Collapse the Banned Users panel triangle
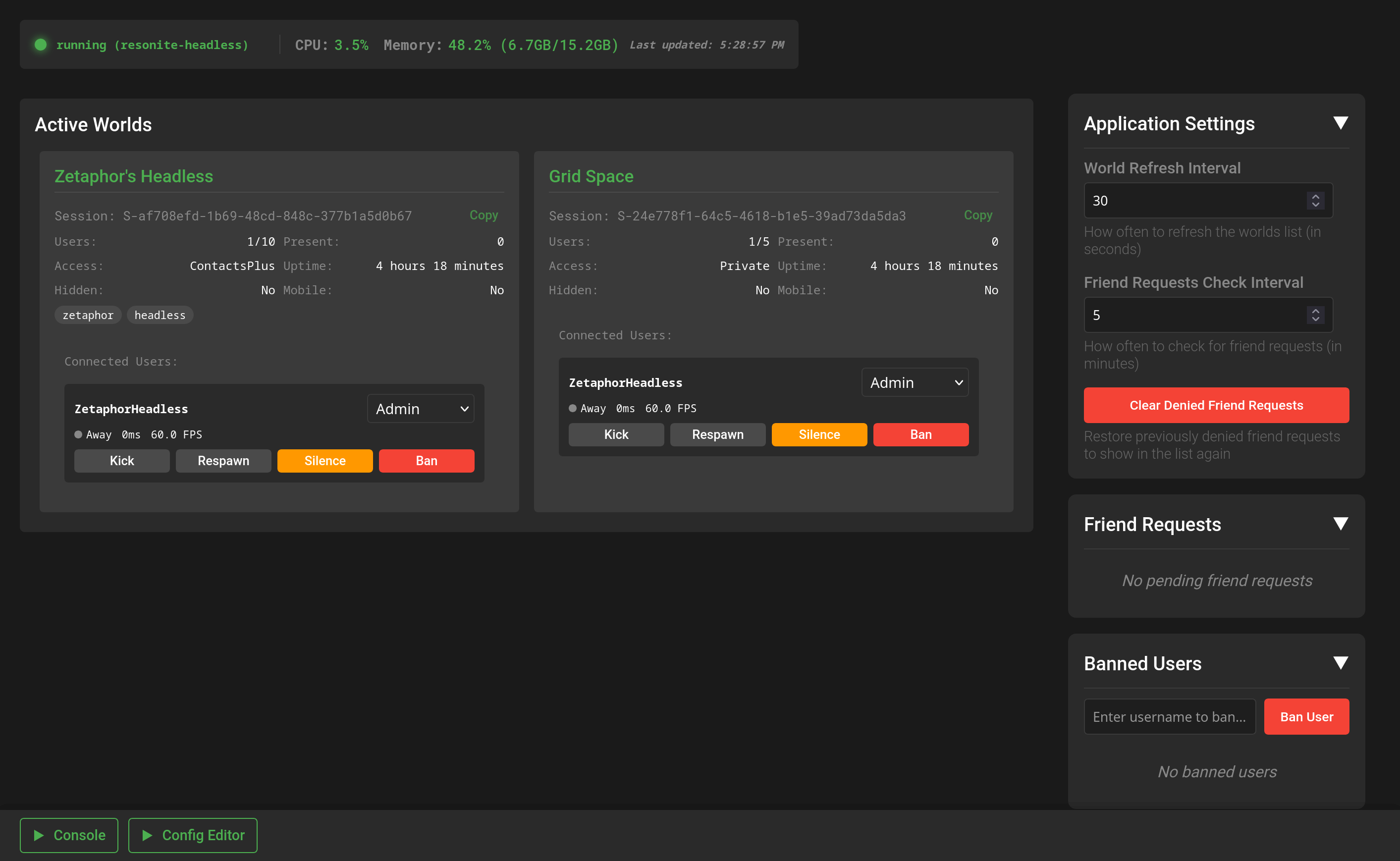Screen dimensions: 1400x861 [x=1340, y=663]
